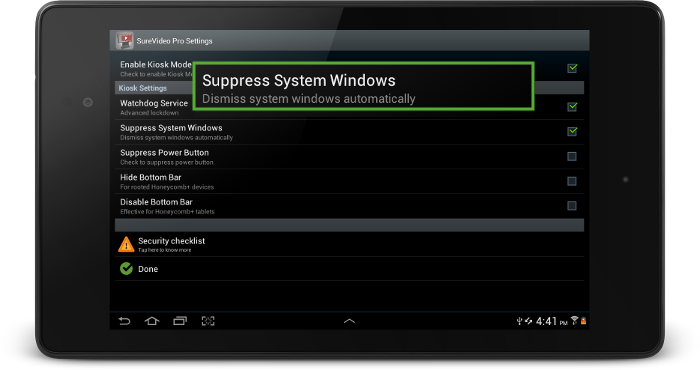The width and height of the screenshot is (700, 370).
Task: Select the Suppress System Windows row label
Action: tap(171, 128)
